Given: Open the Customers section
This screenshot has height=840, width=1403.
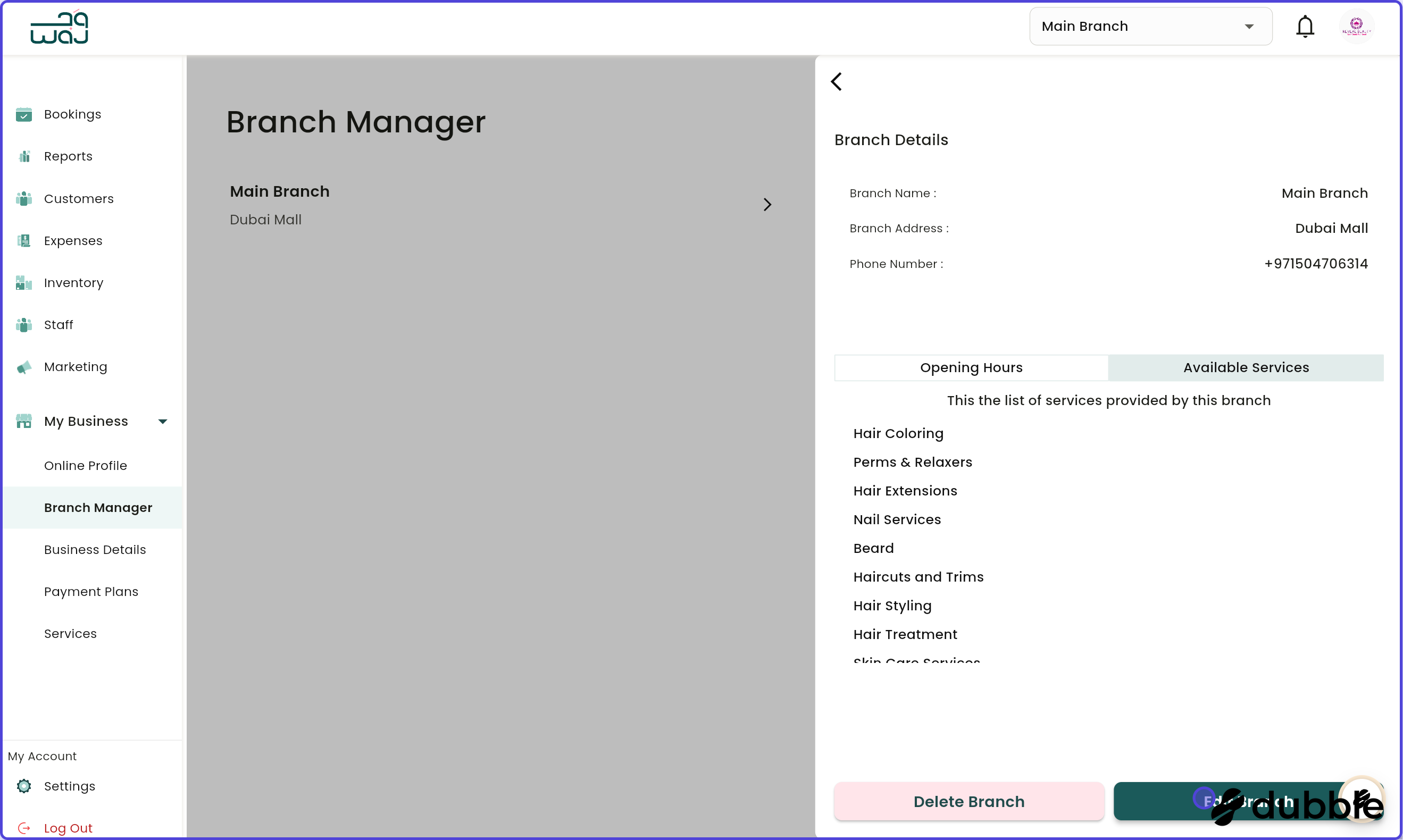Looking at the screenshot, I should pos(79,198).
